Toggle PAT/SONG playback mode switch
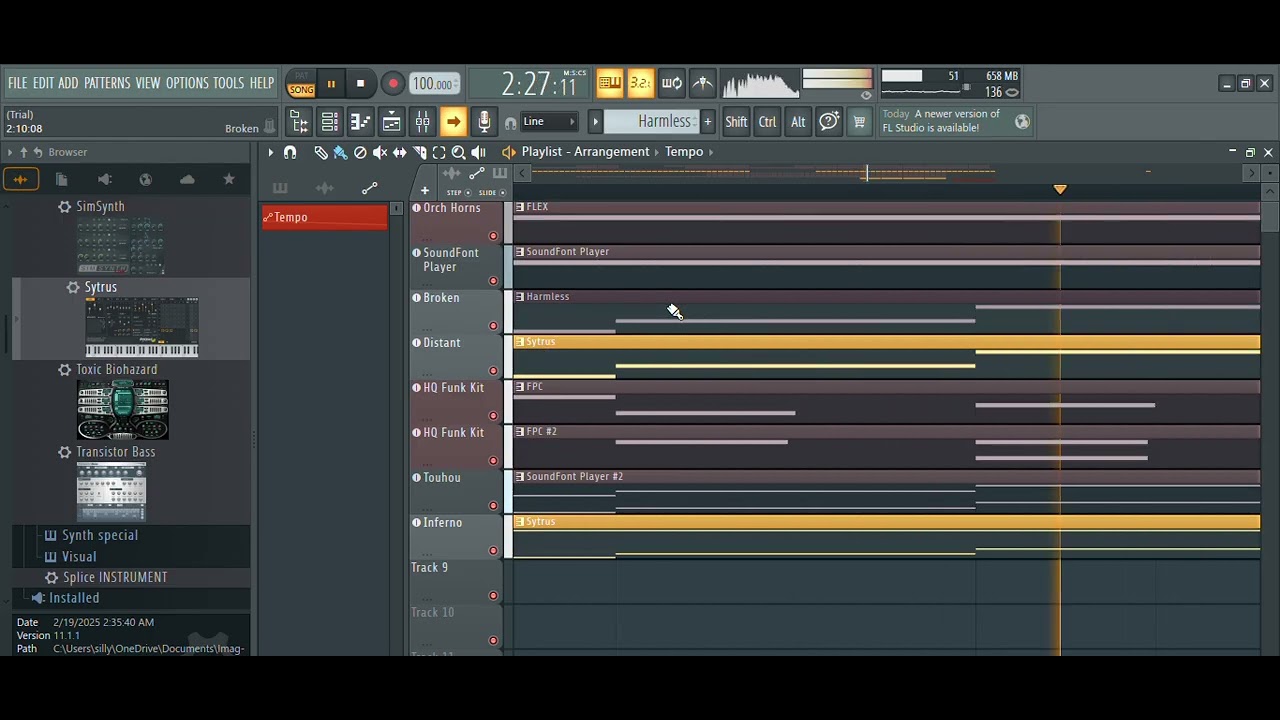The height and width of the screenshot is (720, 1280). pyautogui.click(x=301, y=83)
